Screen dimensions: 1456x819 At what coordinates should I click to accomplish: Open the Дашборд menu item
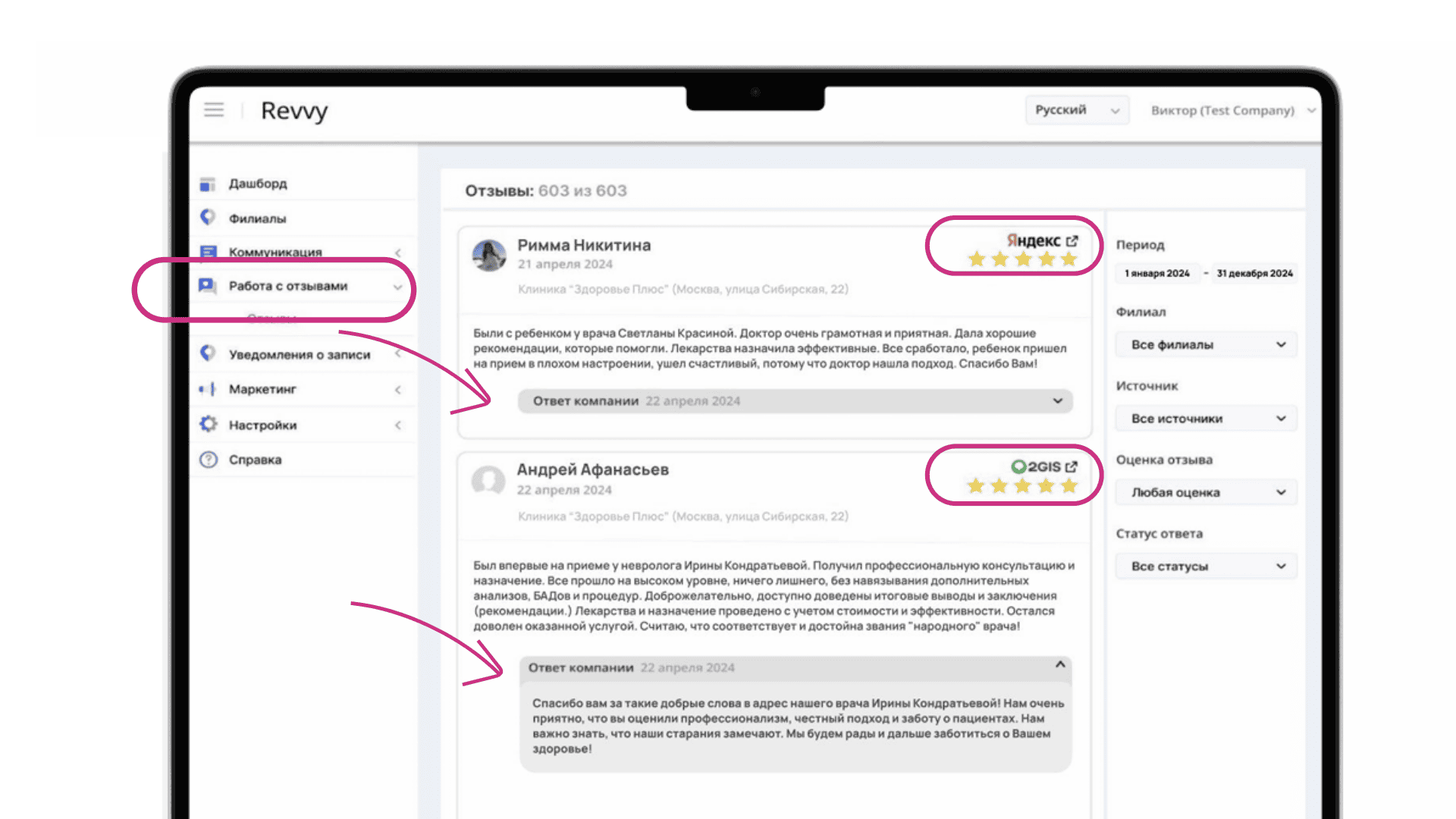(258, 184)
